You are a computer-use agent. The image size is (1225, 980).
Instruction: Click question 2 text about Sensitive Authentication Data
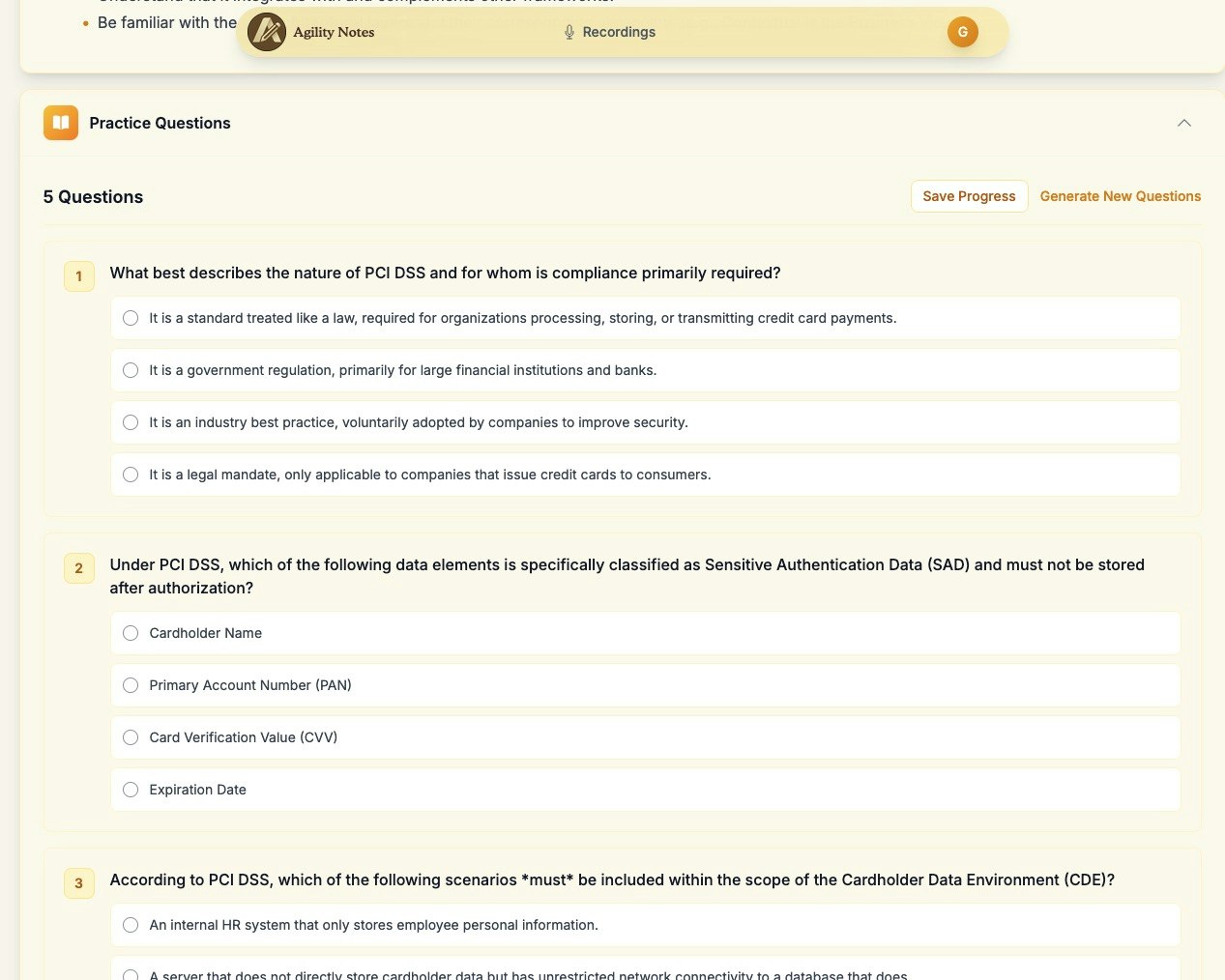[627, 576]
